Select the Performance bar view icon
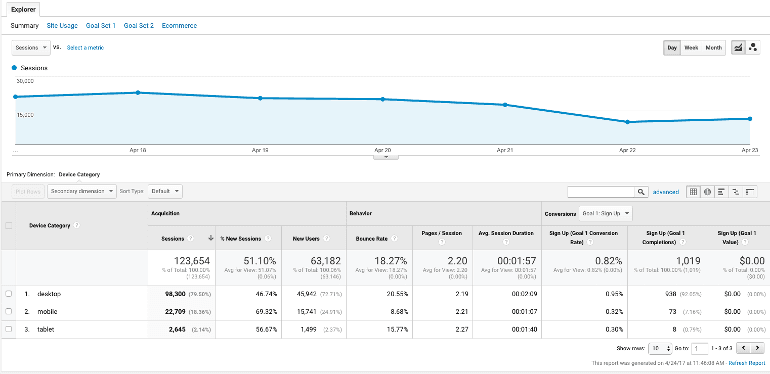770x374 pixels. [721, 192]
